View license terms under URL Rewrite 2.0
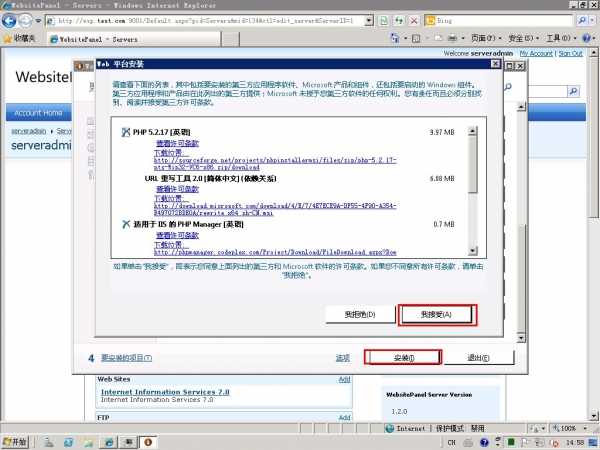Image resolution: width=600 pixels, height=450 pixels. pyautogui.click(x=177, y=189)
